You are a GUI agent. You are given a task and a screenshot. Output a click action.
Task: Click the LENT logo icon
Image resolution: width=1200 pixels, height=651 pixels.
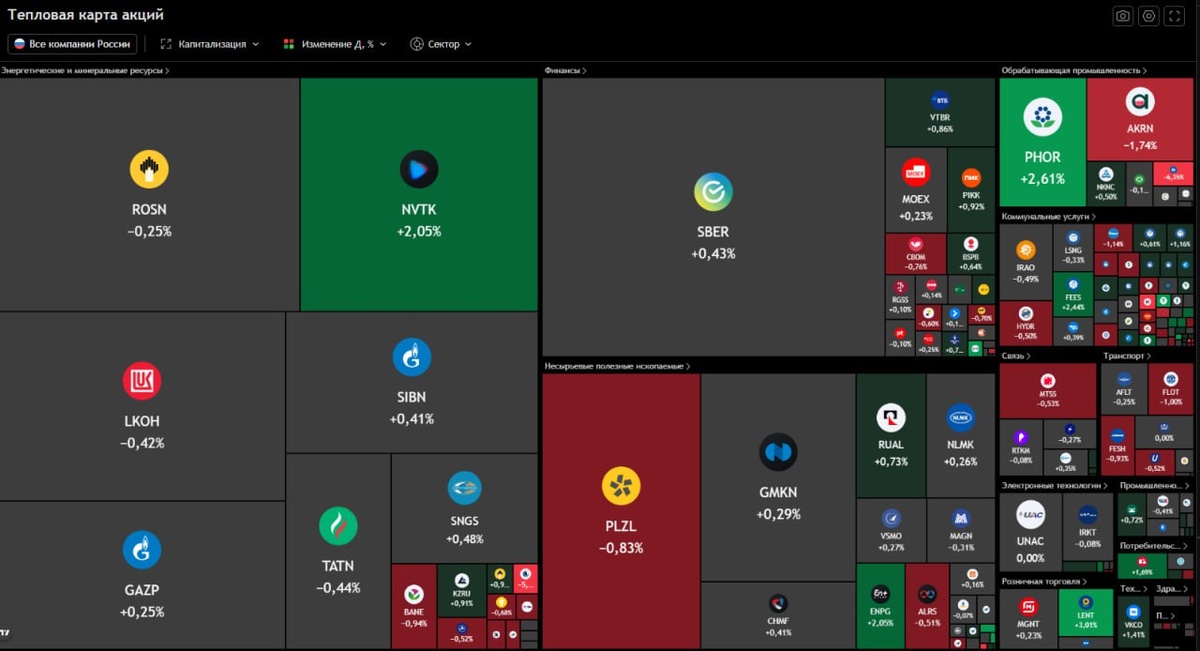[x=1085, y=602]
